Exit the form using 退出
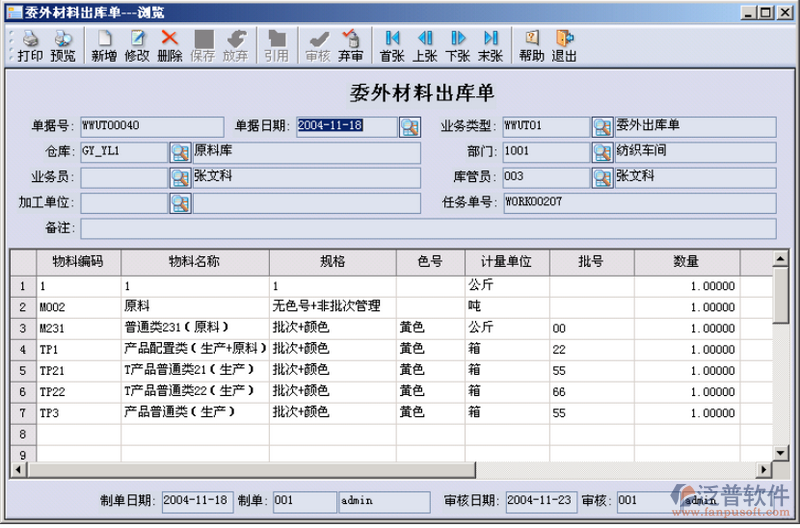The width and height of the screenshot is (800, 528). [x=565, y=46]
